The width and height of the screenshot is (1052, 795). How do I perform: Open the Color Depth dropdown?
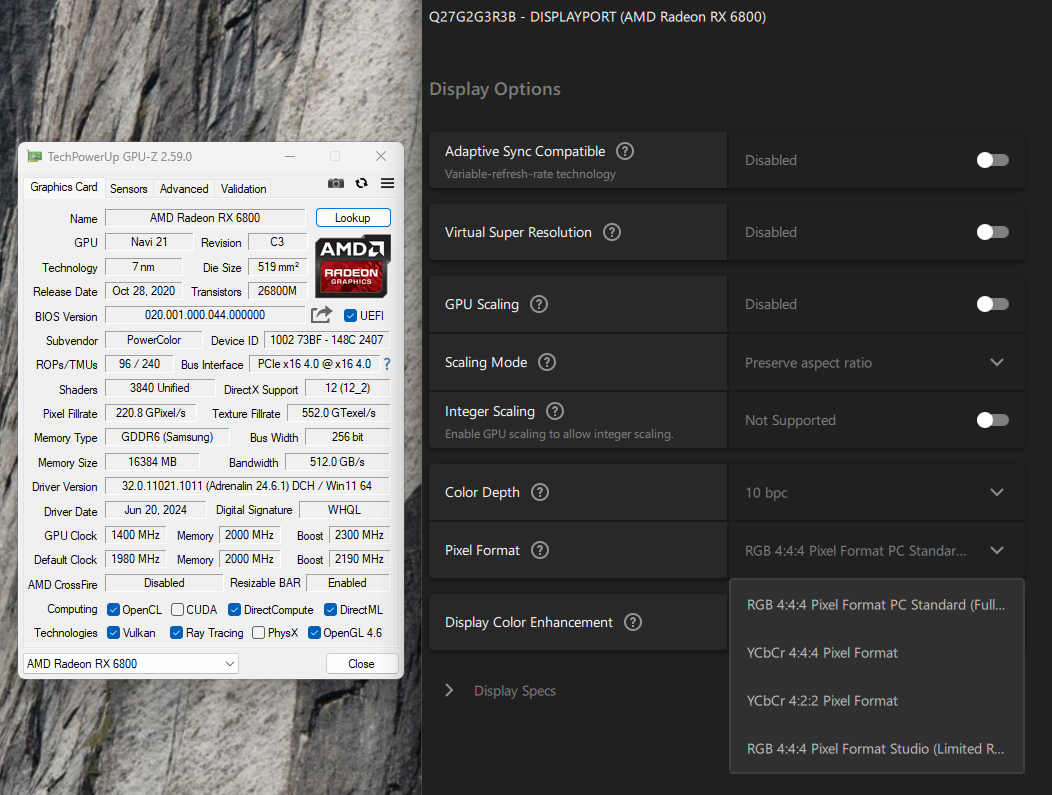pyautogui.click(x=876, y=492)
